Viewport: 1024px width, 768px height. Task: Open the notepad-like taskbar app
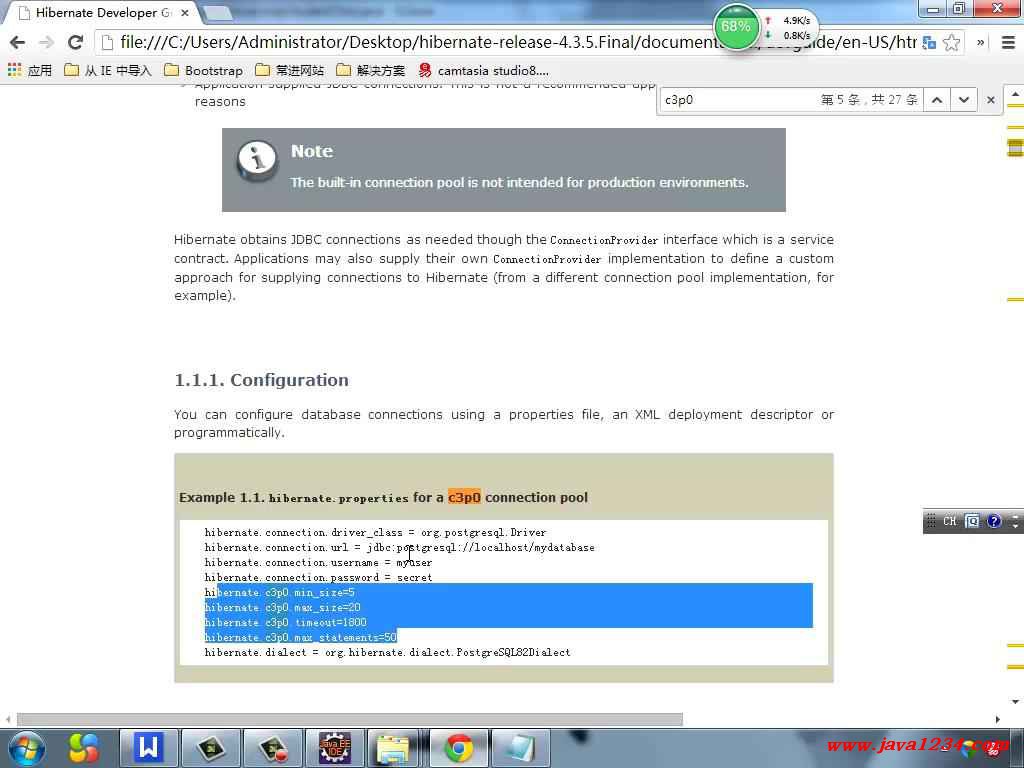(521, 748)
